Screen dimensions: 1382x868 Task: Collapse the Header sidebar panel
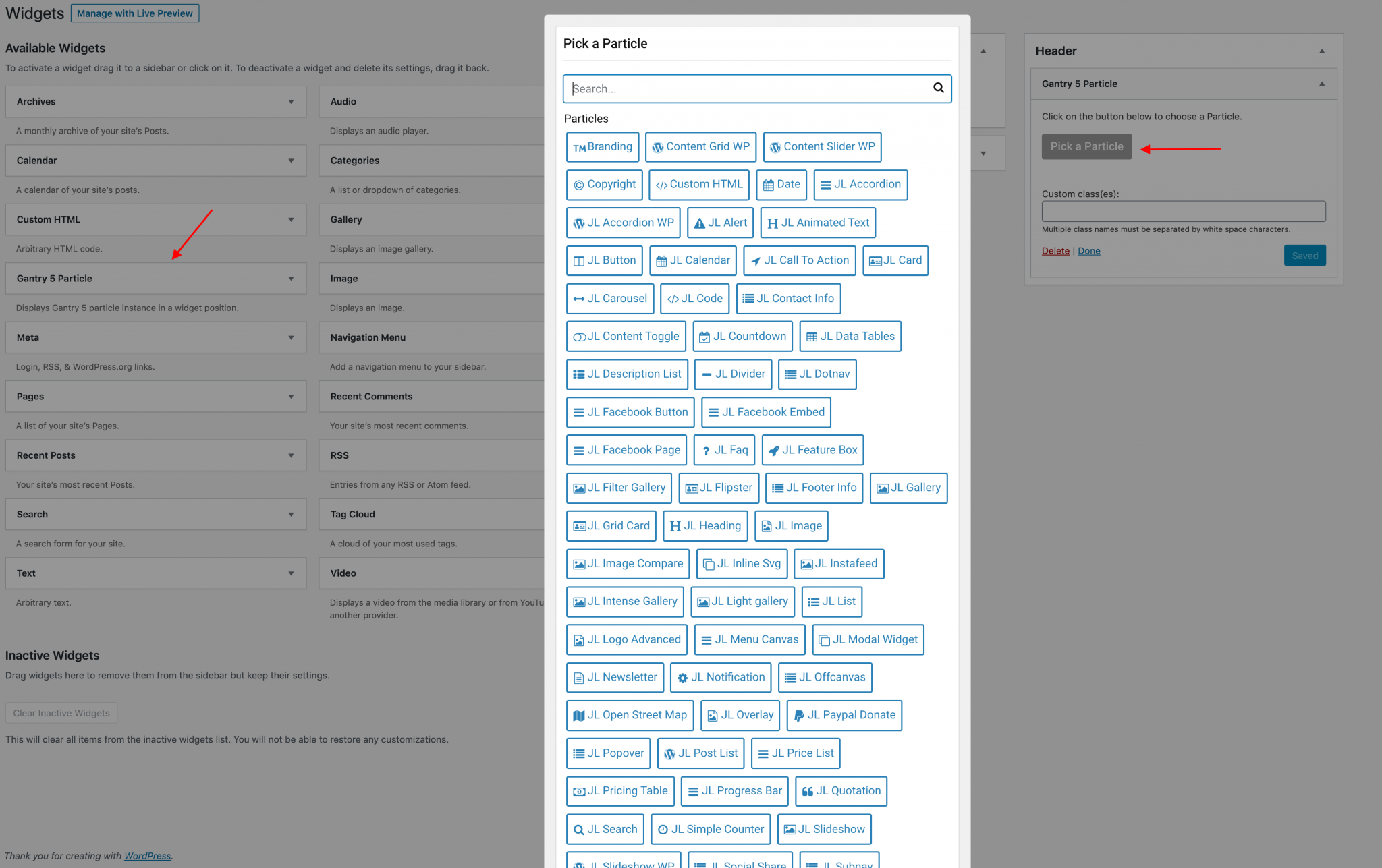[1321, 51]
